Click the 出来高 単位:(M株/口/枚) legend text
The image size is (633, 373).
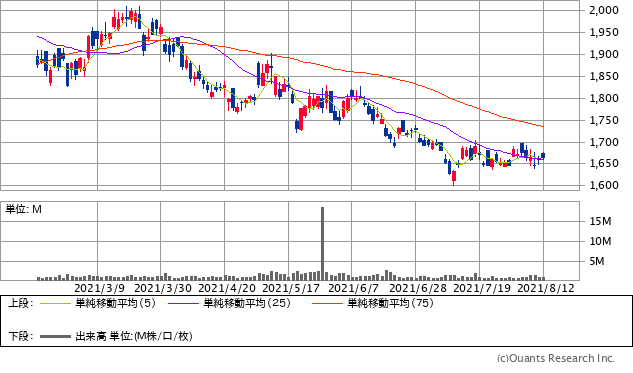click(134, 336)
